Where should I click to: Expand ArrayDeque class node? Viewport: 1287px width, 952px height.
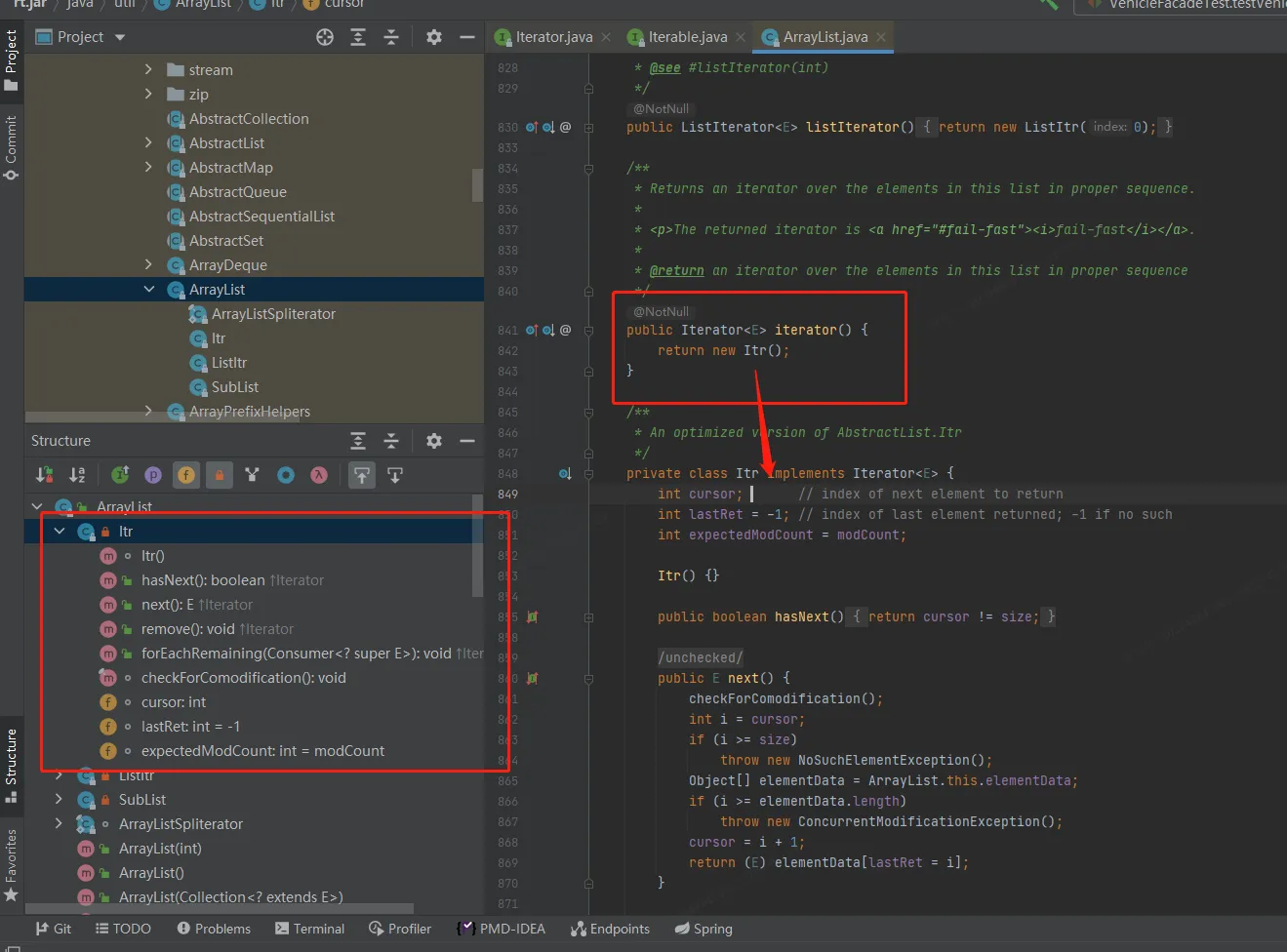[x=148, y=264]
